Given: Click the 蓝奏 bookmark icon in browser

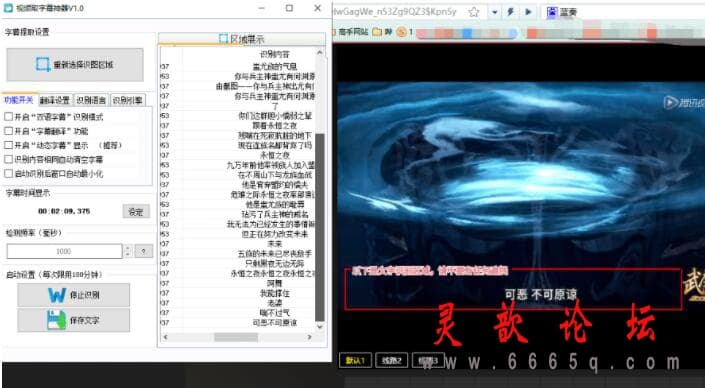Looking at the screenshot, I should (552, 12).
